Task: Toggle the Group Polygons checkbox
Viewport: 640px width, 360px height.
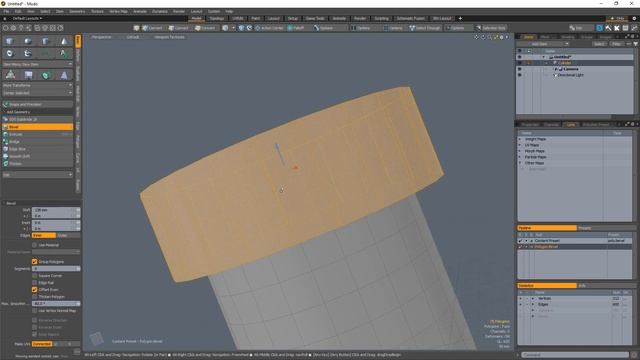Action: pyautogui.click(x=35, y=262)
